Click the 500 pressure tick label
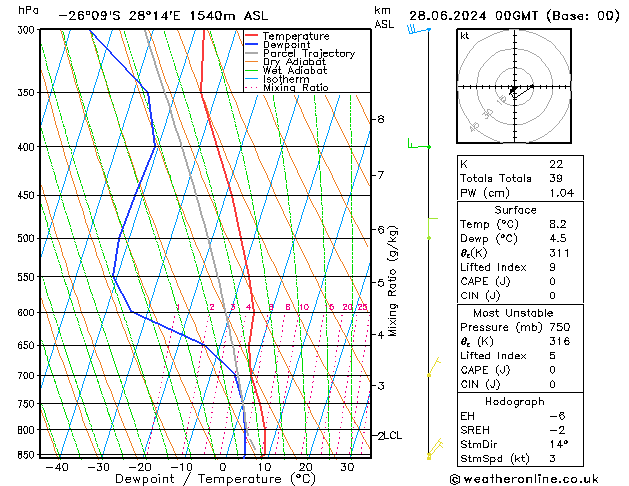 (28, 238)
